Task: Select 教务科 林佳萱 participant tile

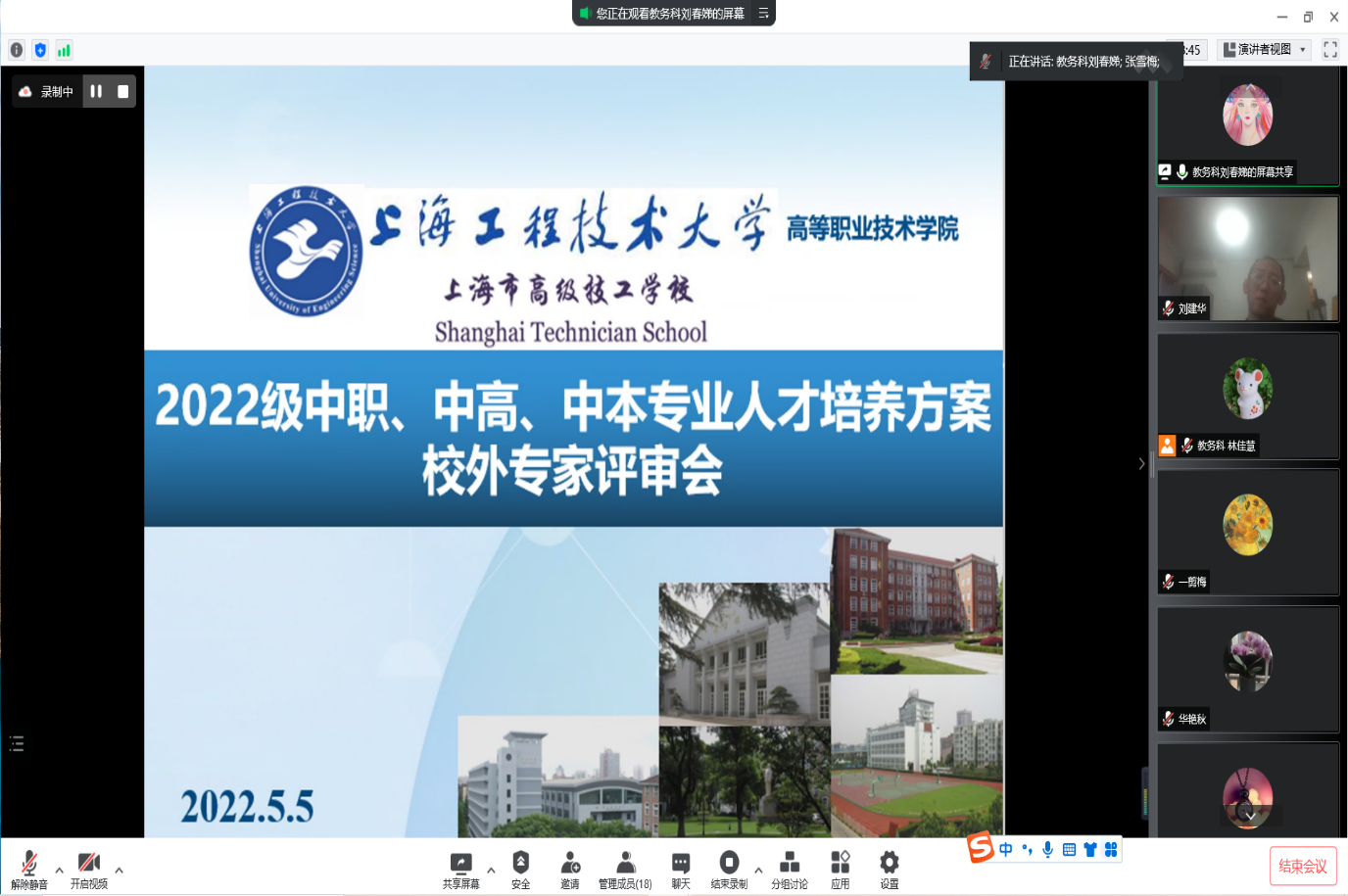Action: 1248,396
